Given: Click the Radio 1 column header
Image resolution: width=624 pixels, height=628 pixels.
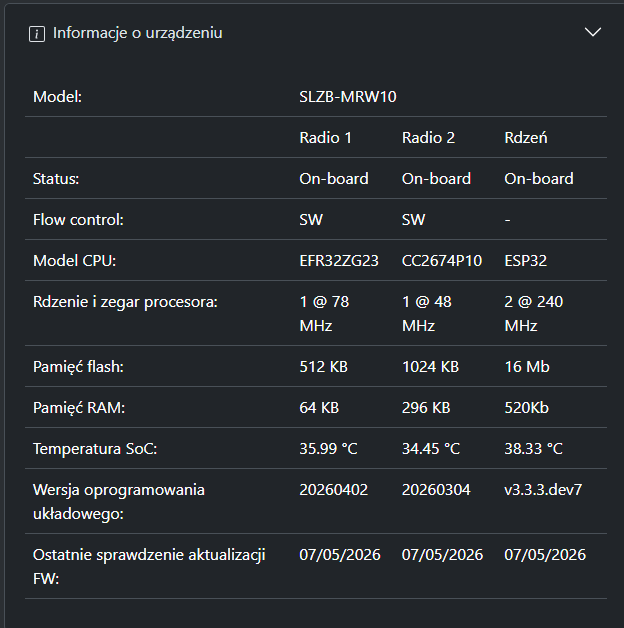Looking at the screenshot, I should pyautogui.click(x=326, y=138).
